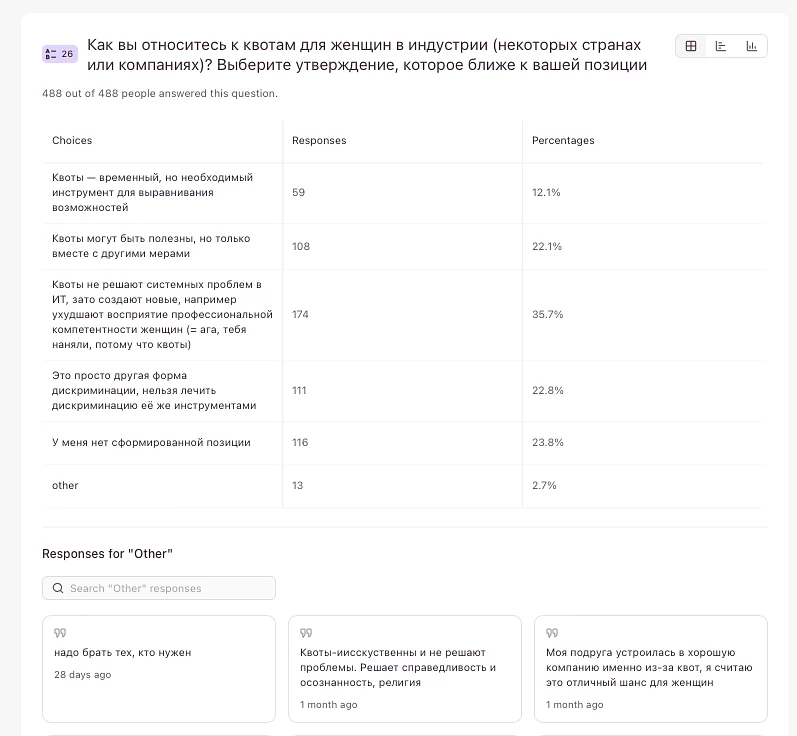Click the '28 days ago' timestamp
Image resolution: width=797 pixels, height=736 pixels.
[83, 675]
